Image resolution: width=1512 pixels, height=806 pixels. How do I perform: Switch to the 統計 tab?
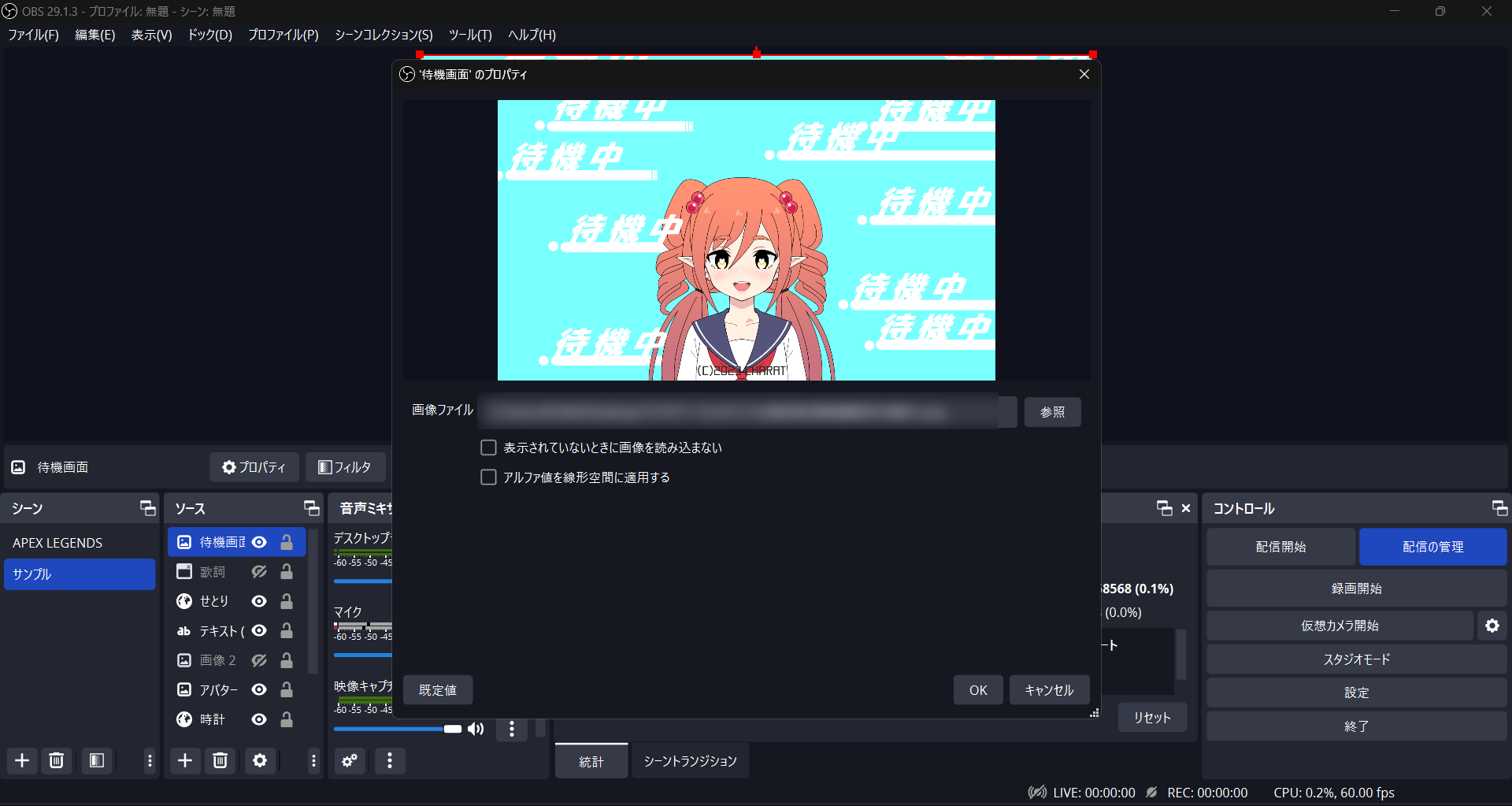tap(591, 761)
